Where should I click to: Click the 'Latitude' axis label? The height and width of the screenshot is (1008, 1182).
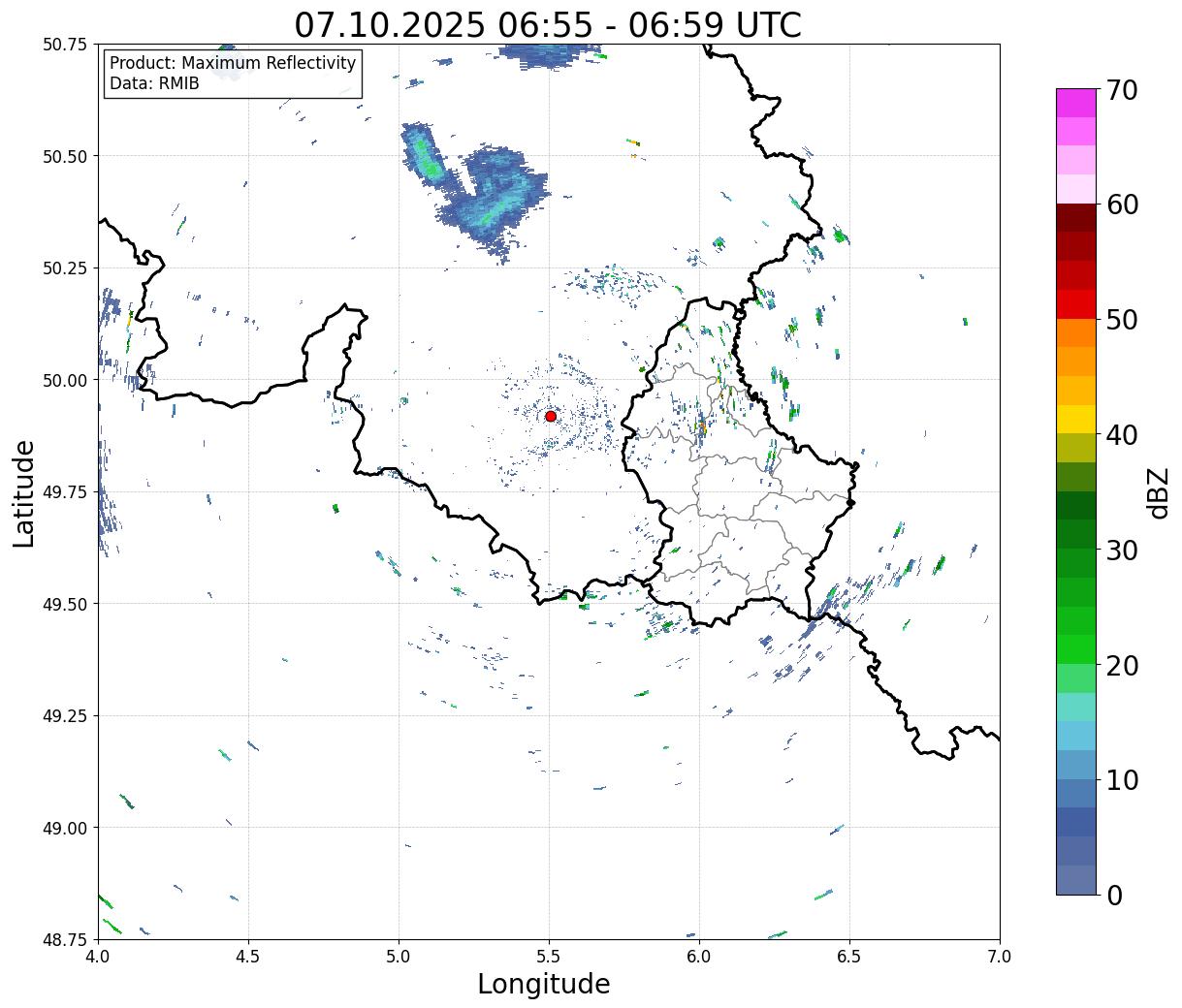click(24, 493)
